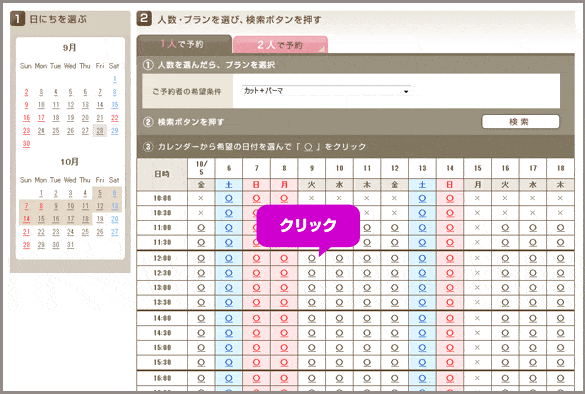Select the 11:00 circle for 10/5 Friday
Viewport: 585px width, 394px height.
(x=201, y=228)
